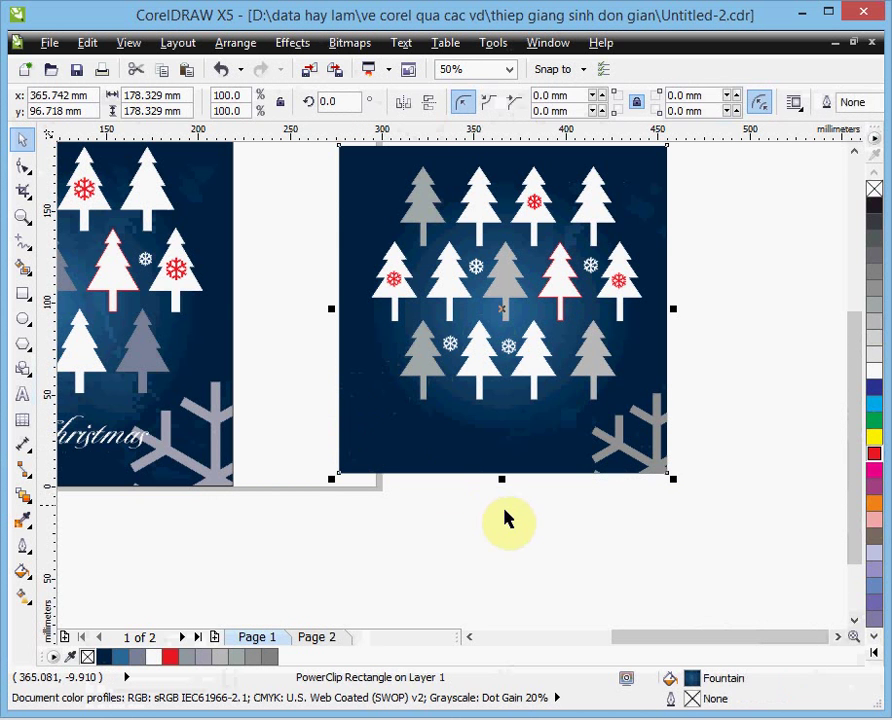Toggle the round corner type button

[x=463, y=102]
